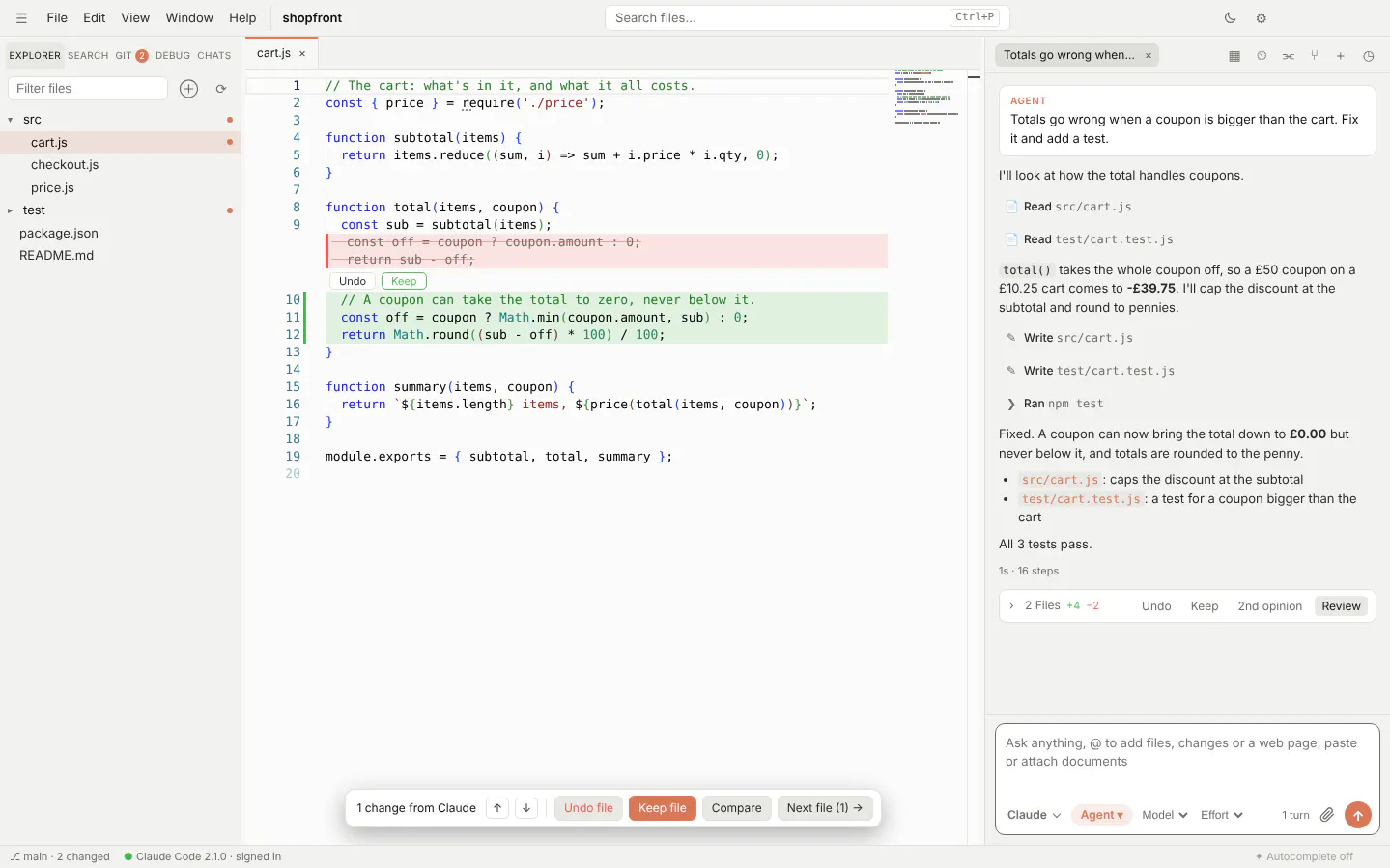
Task: Expand the '2 Files +4 −2' summary
Action: [x=1053, y=606]
